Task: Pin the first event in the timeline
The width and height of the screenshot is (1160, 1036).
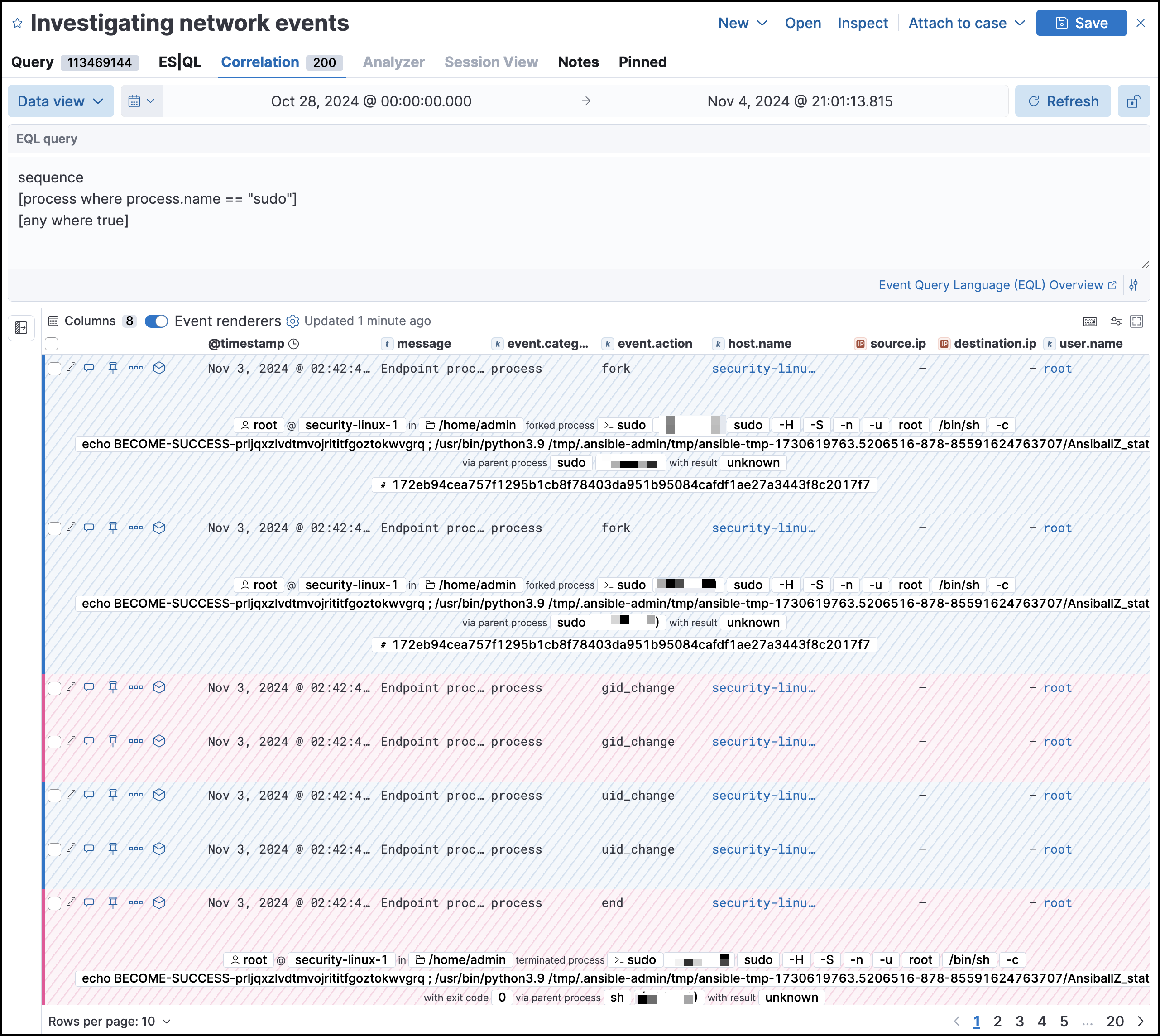Action: [113, 368]
